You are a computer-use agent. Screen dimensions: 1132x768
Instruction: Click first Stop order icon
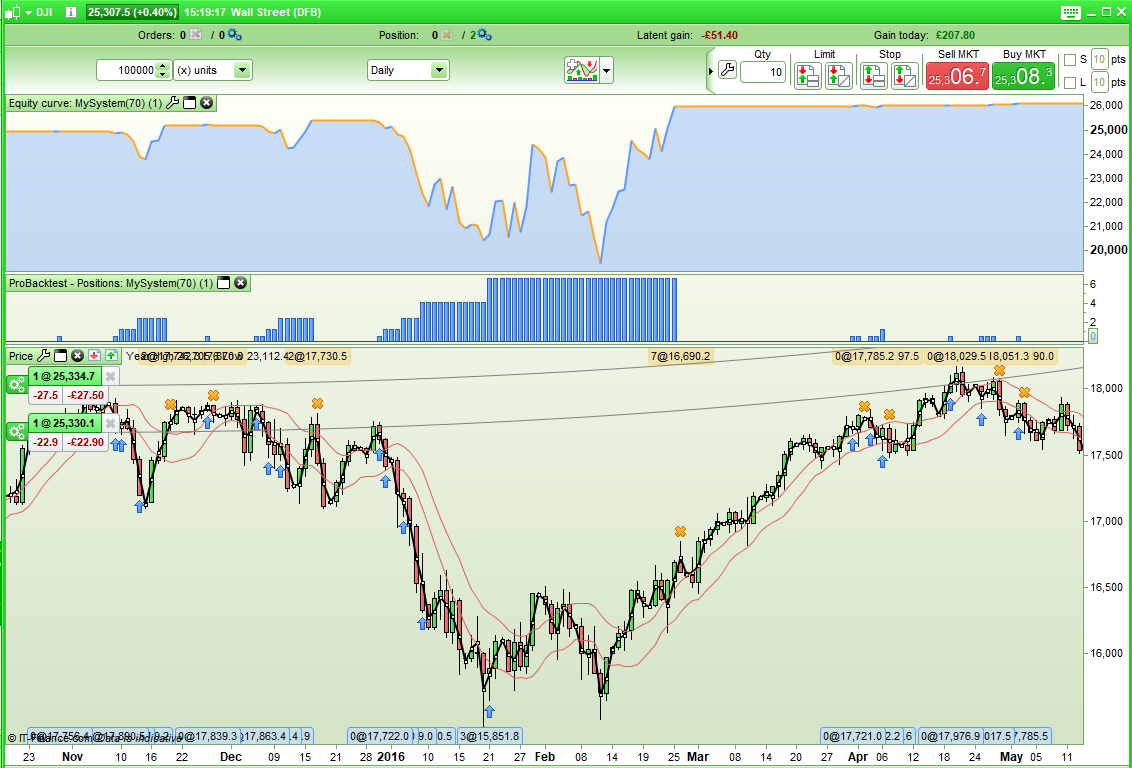pyautogui.click(x=874, y=75)
